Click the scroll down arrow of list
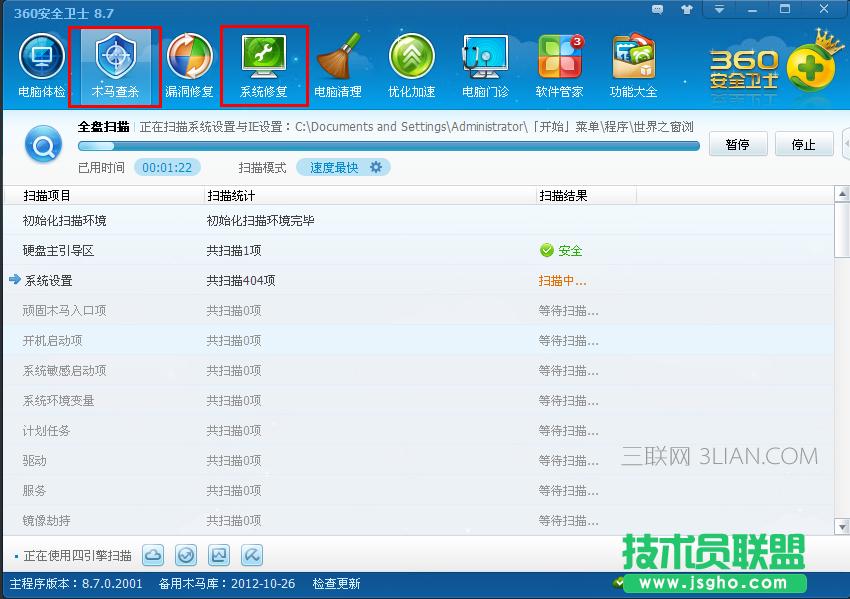The height and width of the screenshot is (599, 850). coord(842,526)
